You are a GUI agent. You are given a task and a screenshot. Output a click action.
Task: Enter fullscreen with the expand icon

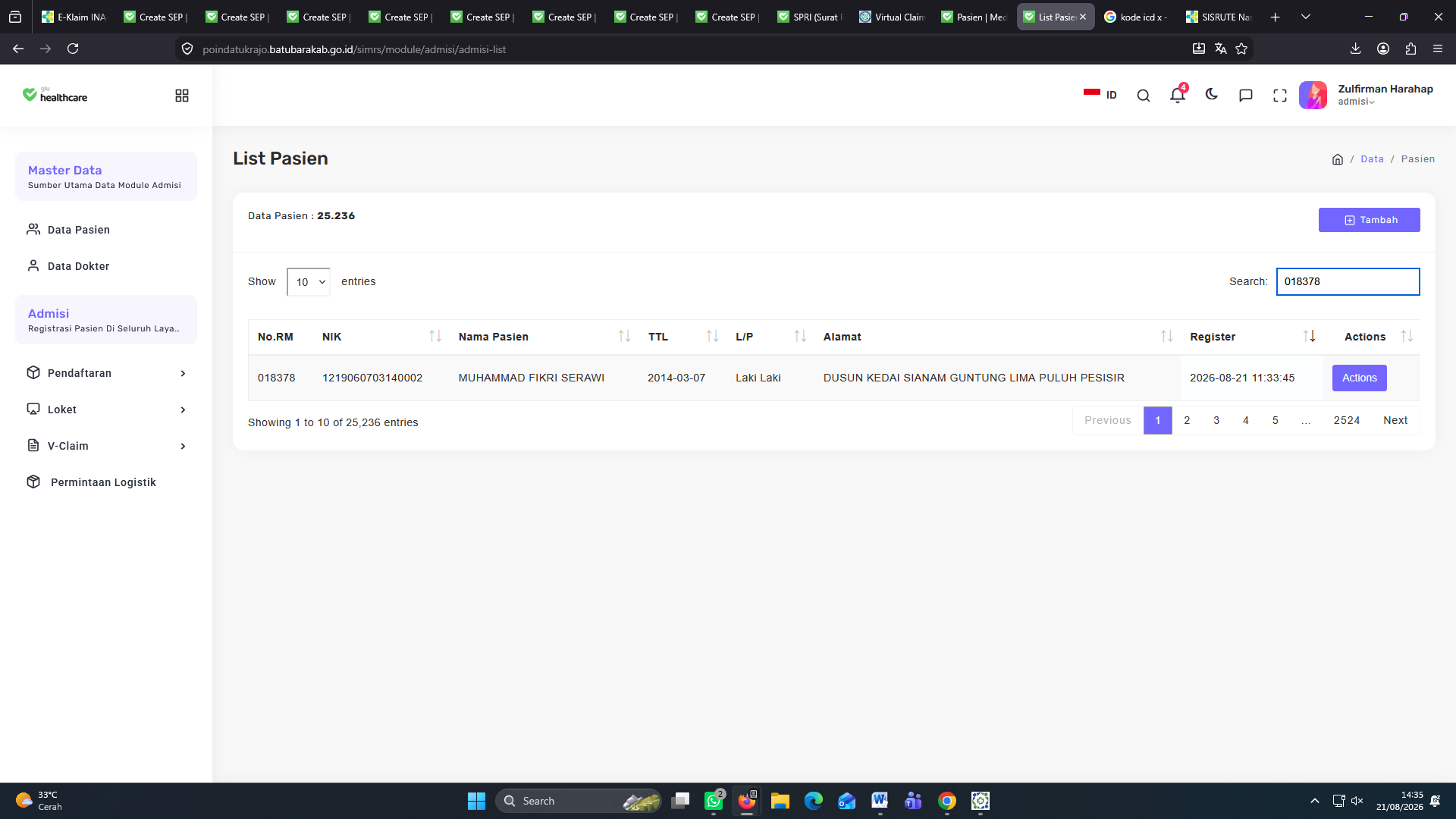point(1280,96)
